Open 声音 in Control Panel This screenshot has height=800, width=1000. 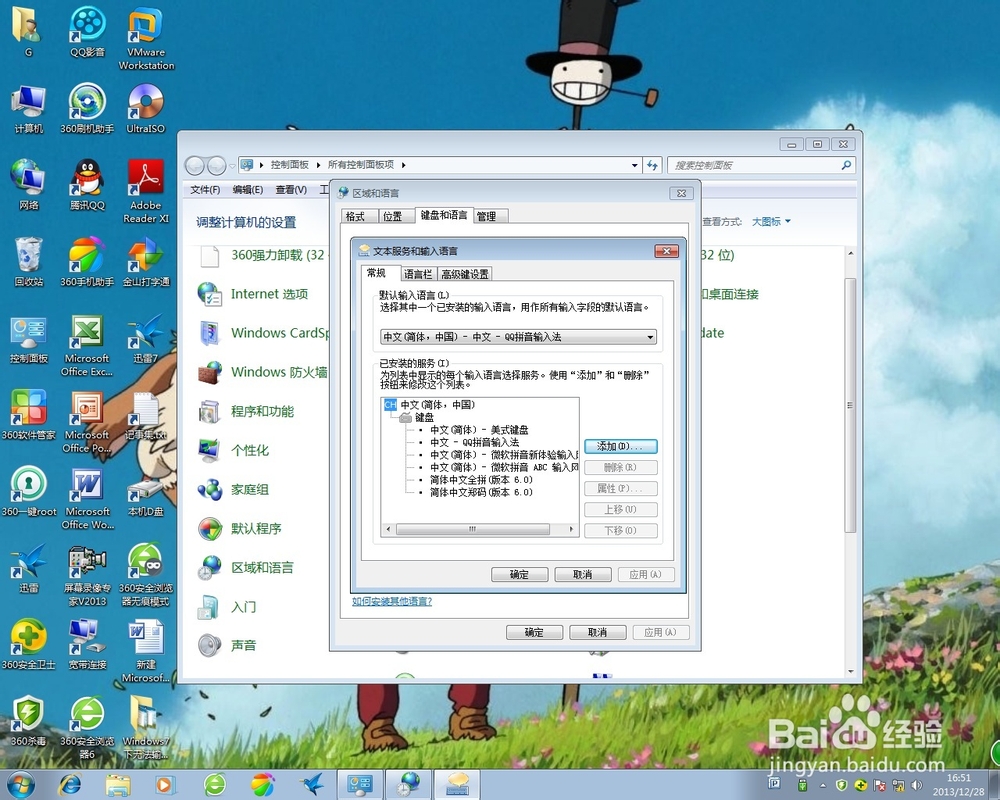[x=227, y=646]
